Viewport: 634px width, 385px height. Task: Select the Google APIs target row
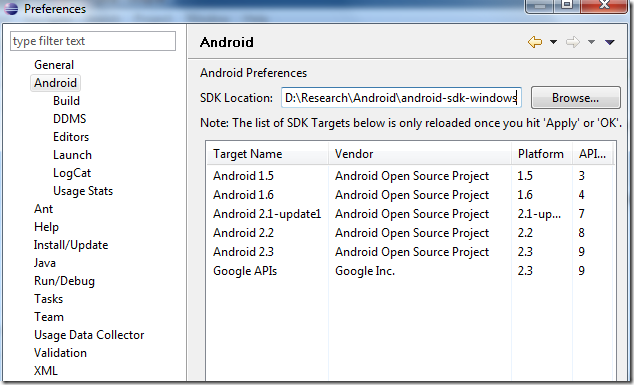pyautogui.click(x=410, y=271)
